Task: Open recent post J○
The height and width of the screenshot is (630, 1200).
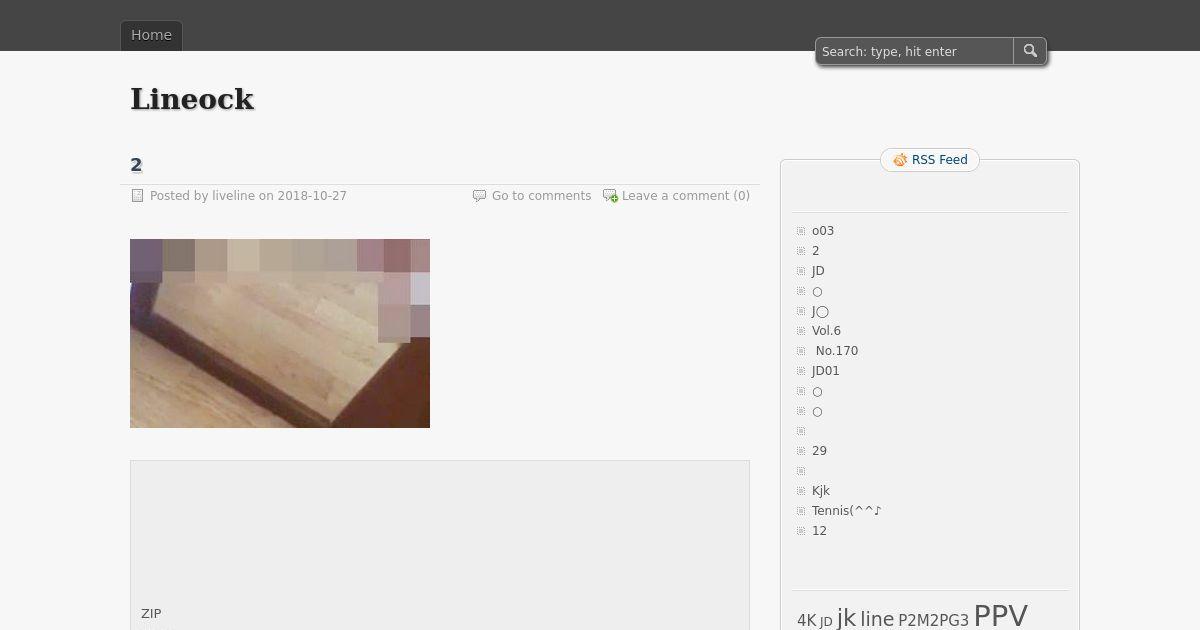Action: (x=820, y=311)
